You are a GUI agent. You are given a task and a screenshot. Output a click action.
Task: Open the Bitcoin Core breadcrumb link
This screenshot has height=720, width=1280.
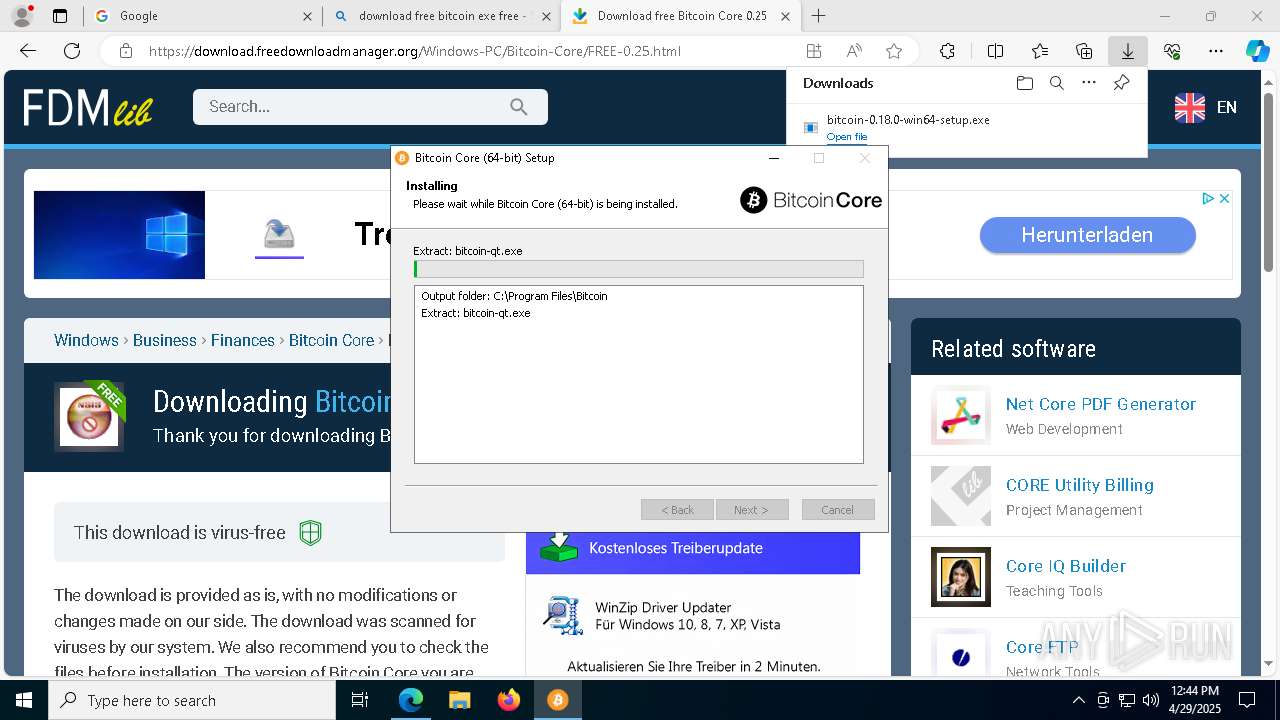[x=331, y=340]
